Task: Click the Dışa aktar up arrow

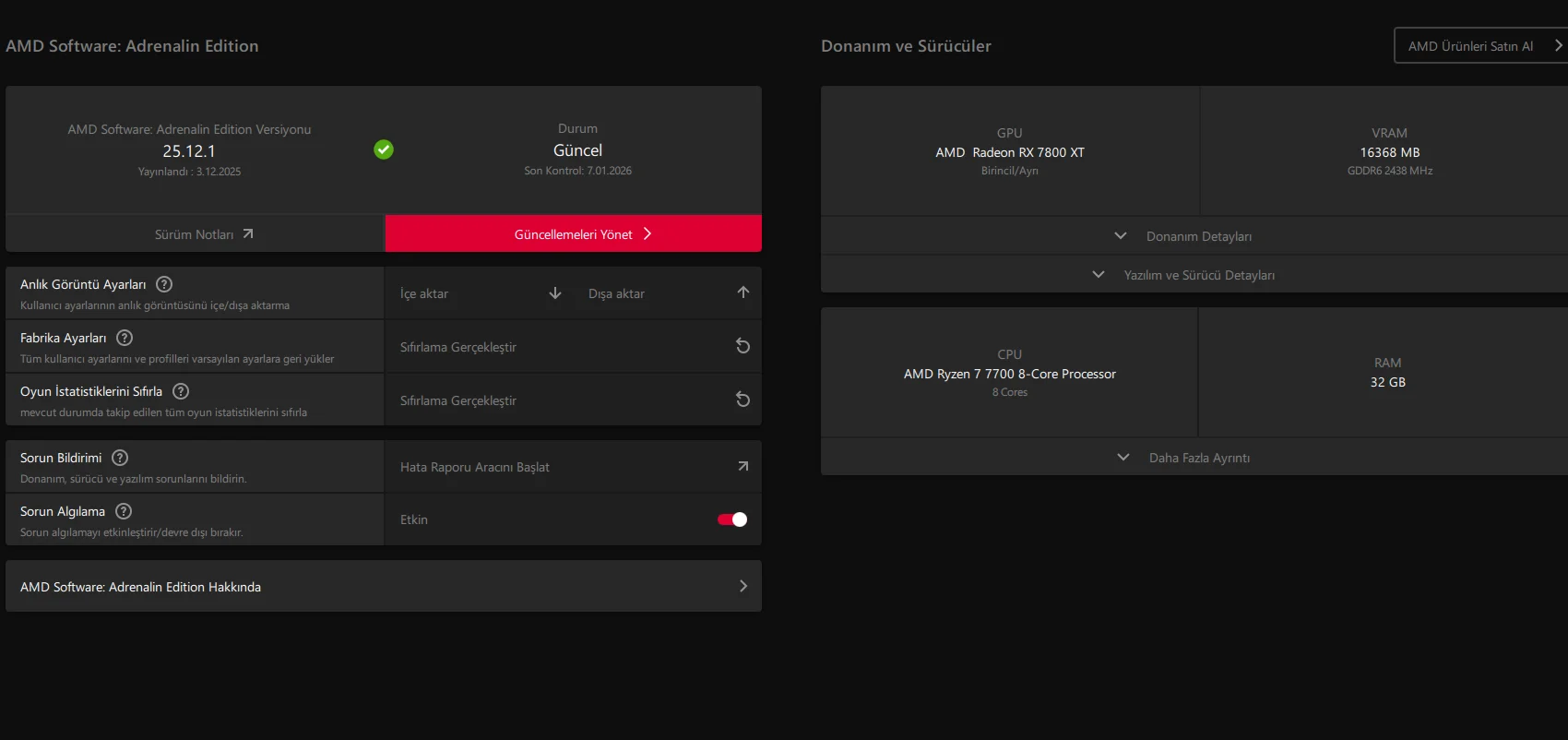Action: point(743,292)
